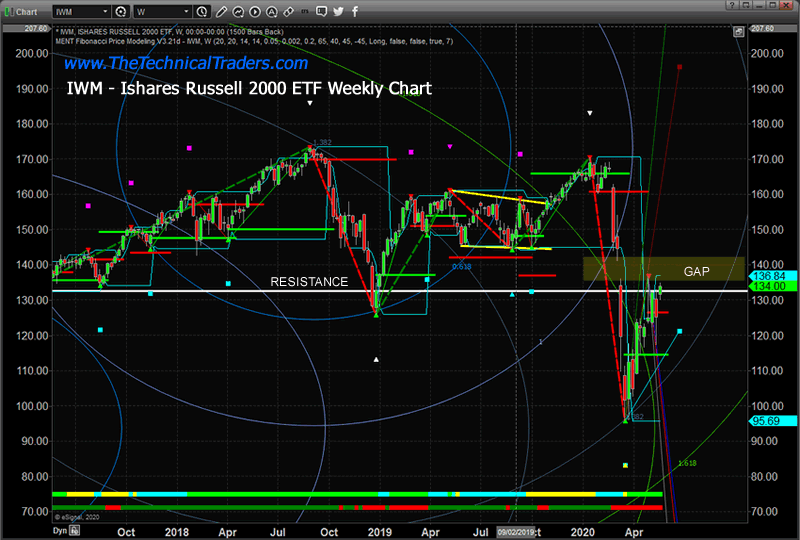Click the circled A alerts icon
Viewport: 800px width, 540px height.
271,11
